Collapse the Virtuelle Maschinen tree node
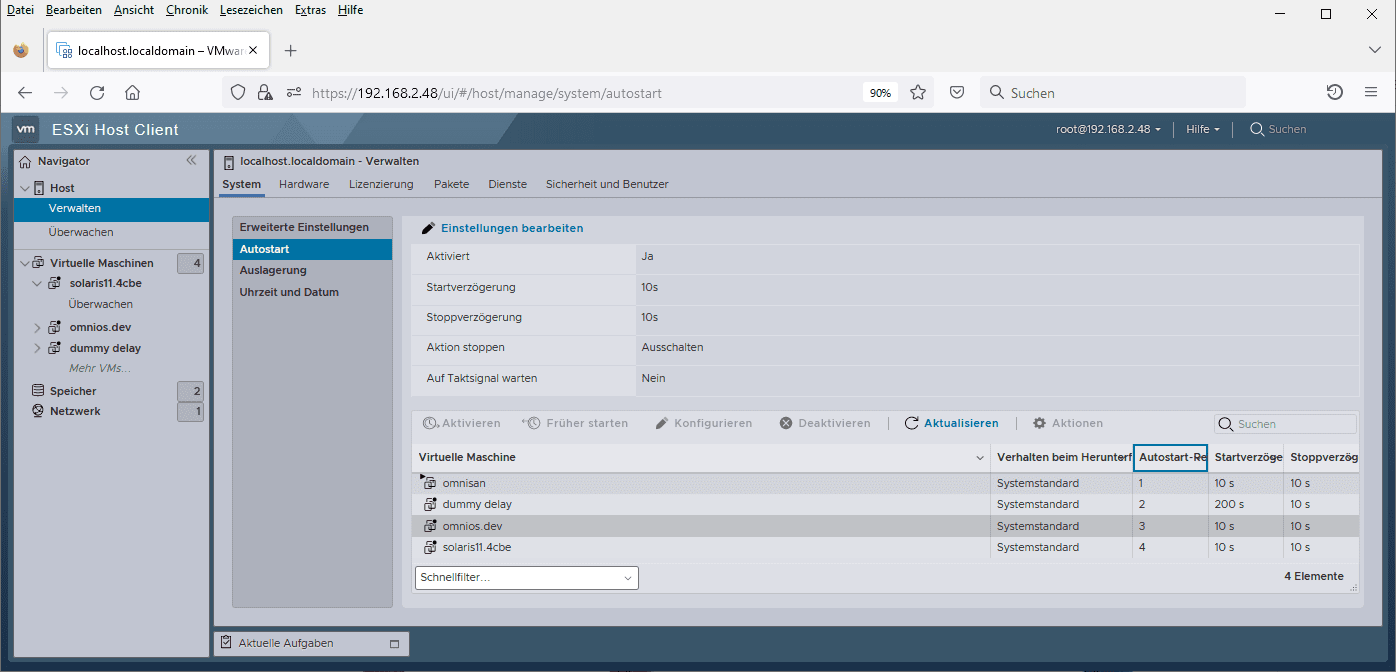This screenshot has width=1396, height=672. coord(25,263)
